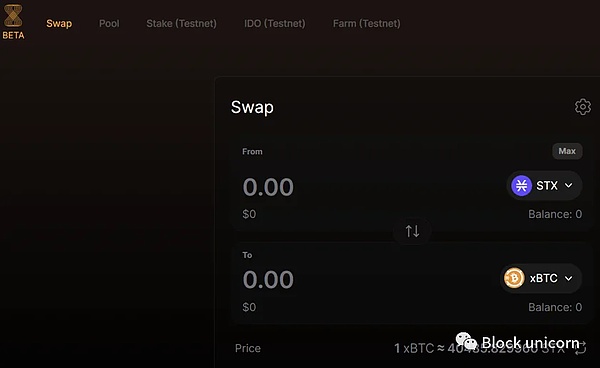Viewport: 600px width, 368px height.
Task: Expand the STX token dropdown chevron
Action: 569,186
